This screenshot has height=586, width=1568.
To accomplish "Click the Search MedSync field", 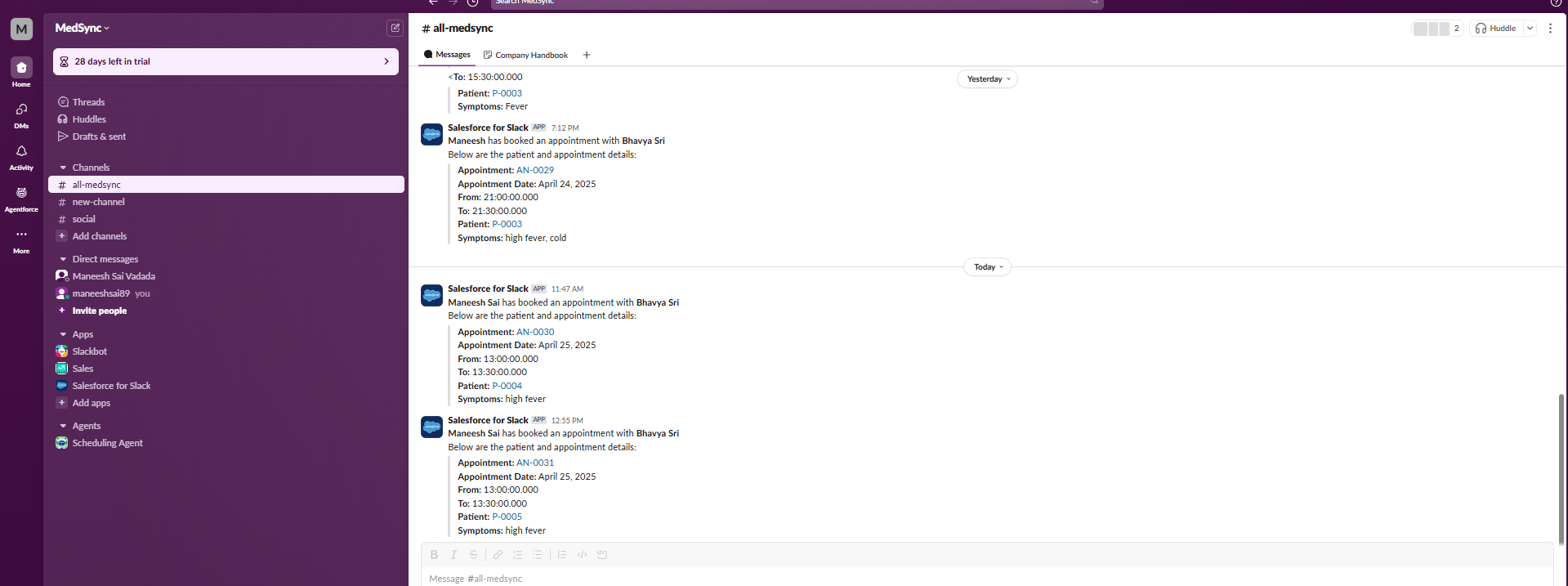I will tap(797, 3).
